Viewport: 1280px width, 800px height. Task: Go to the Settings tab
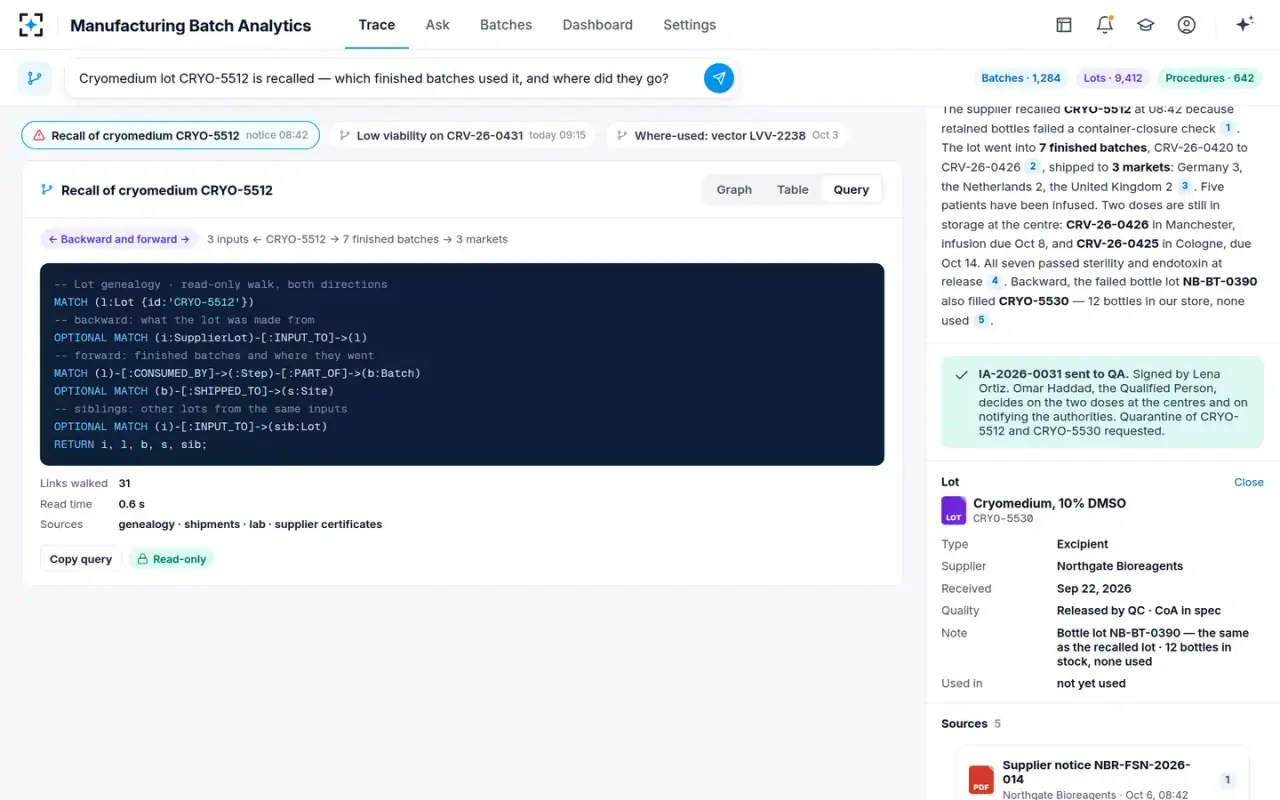[690, 25]
